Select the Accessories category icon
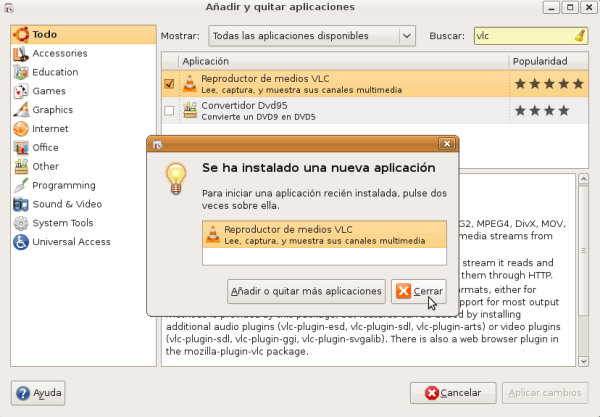This screenshot has height=417, width=600. point(20,54)
